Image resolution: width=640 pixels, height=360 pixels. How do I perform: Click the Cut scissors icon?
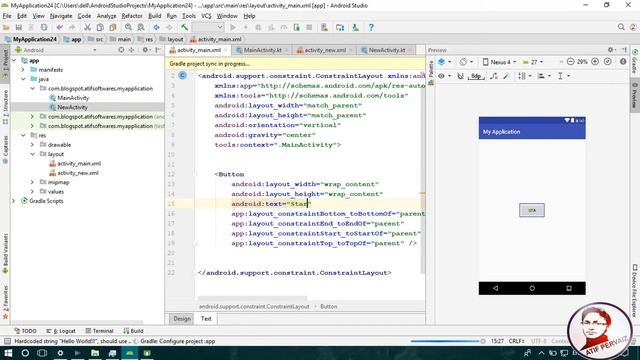click(x=87, y=27)
